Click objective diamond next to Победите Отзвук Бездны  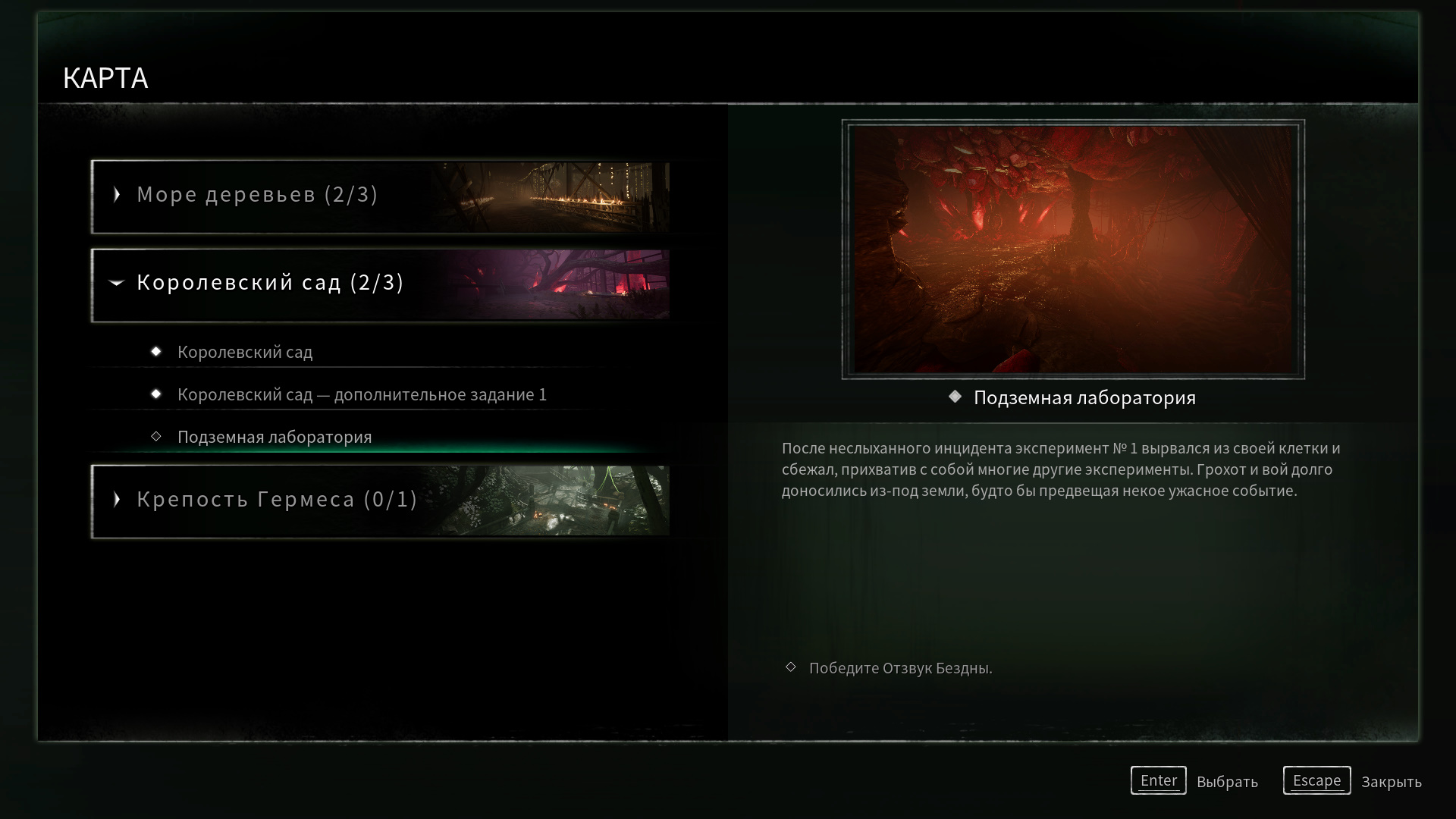[x=791, y=667]
